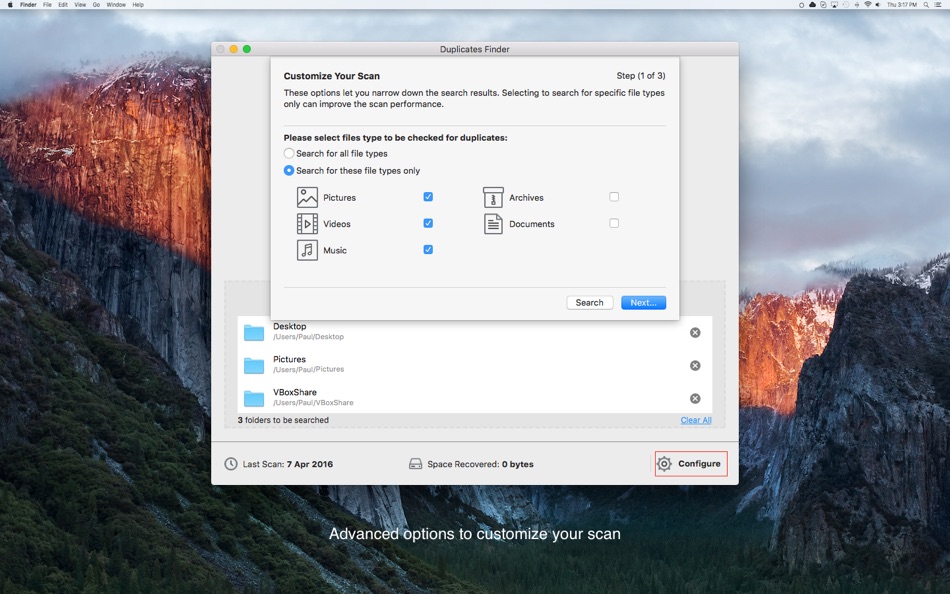This screenshot has width=950, height=594.
Task: Enable the Documents checkbox
Action: [x=614, y=223]
